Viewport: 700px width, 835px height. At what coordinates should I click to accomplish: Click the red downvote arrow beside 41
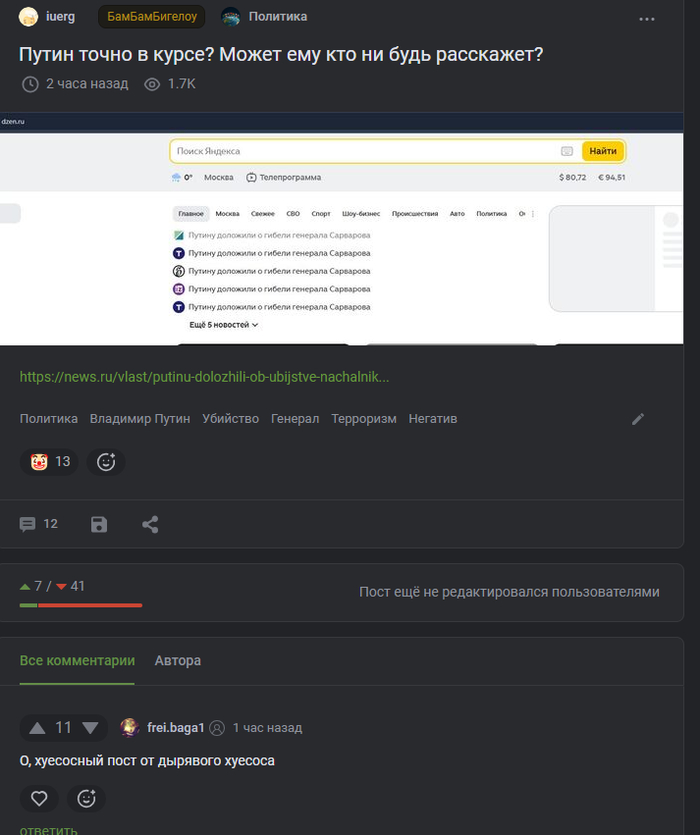click(x=61, y=587)
